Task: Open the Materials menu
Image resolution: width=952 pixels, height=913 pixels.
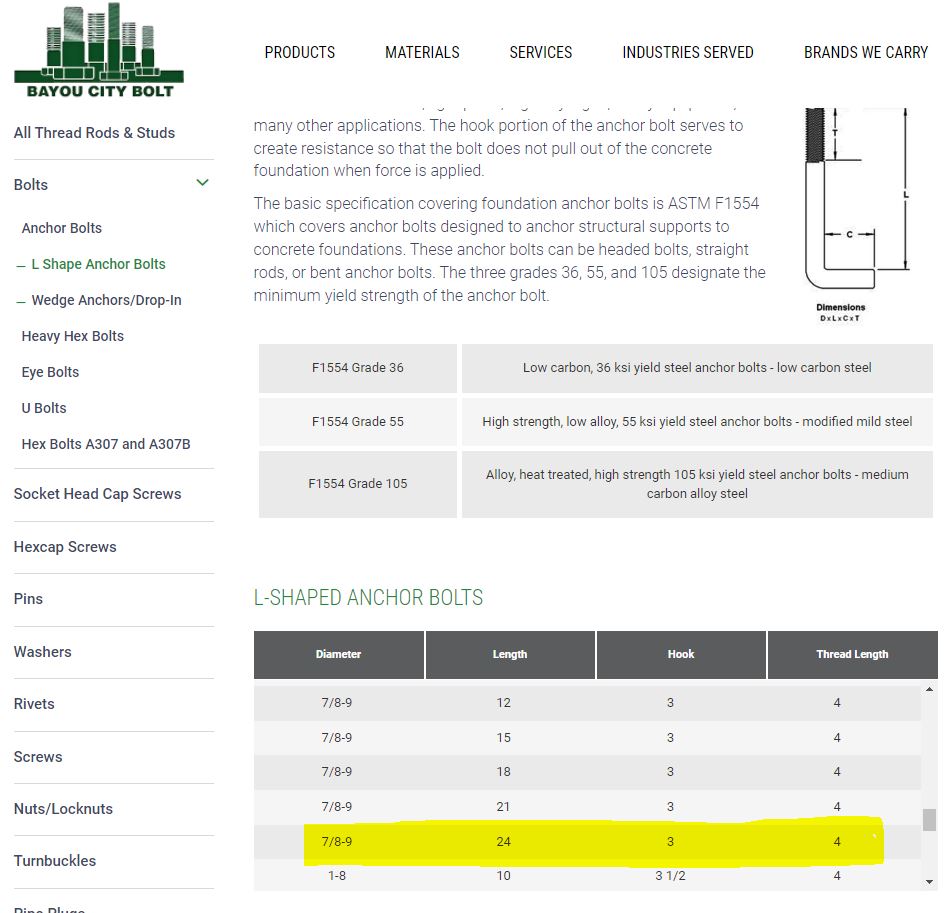Action: point(422,52)
